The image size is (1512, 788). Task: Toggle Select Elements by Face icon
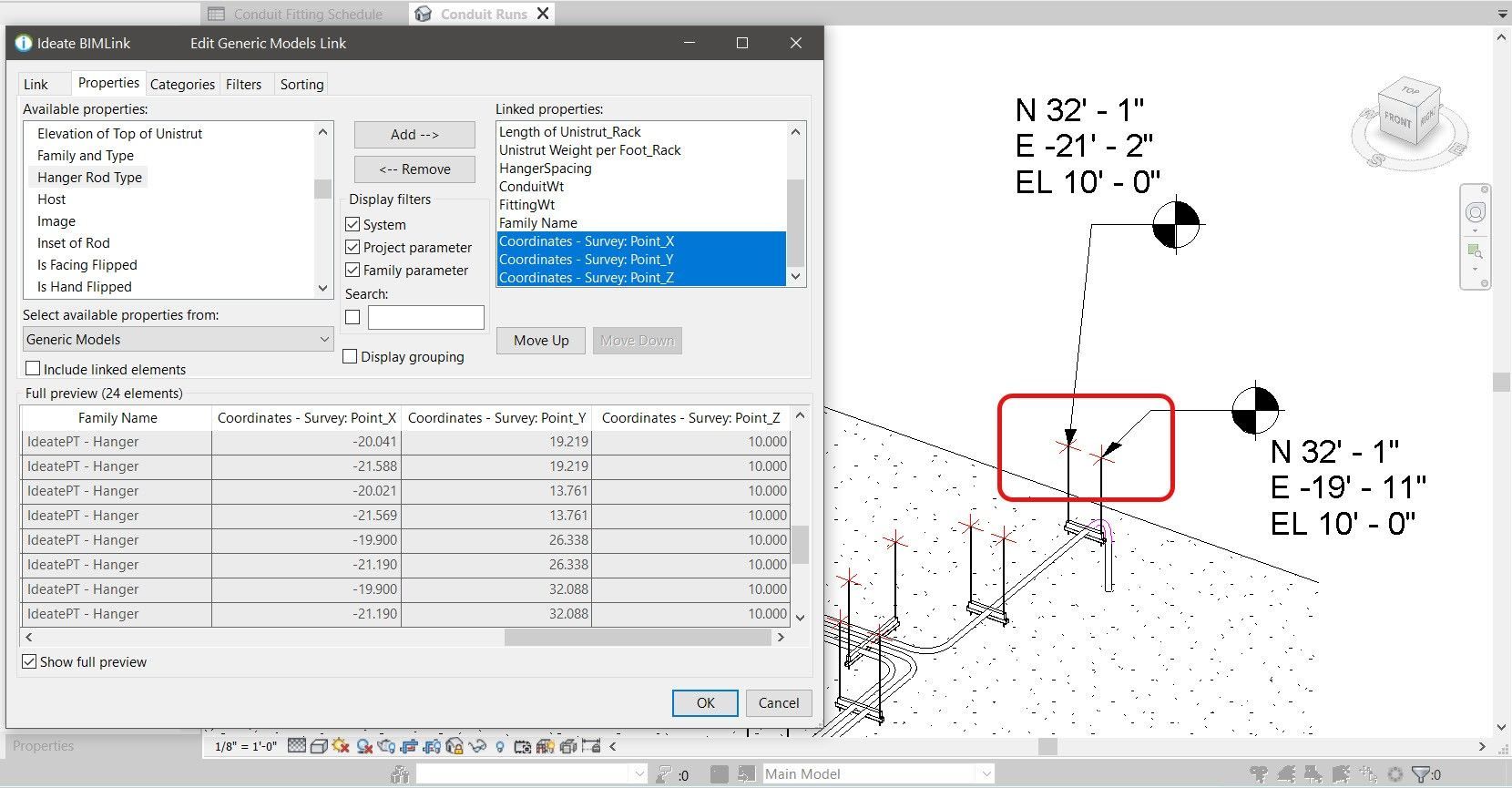coord(1341,774)
